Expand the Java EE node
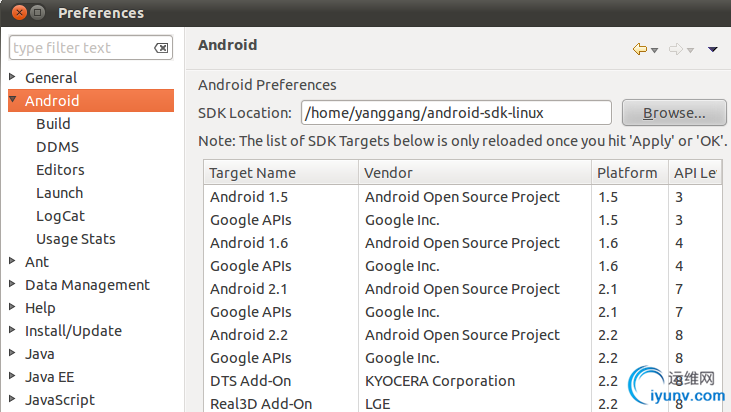This screenshot has height=412, width=731. point(13,376)
